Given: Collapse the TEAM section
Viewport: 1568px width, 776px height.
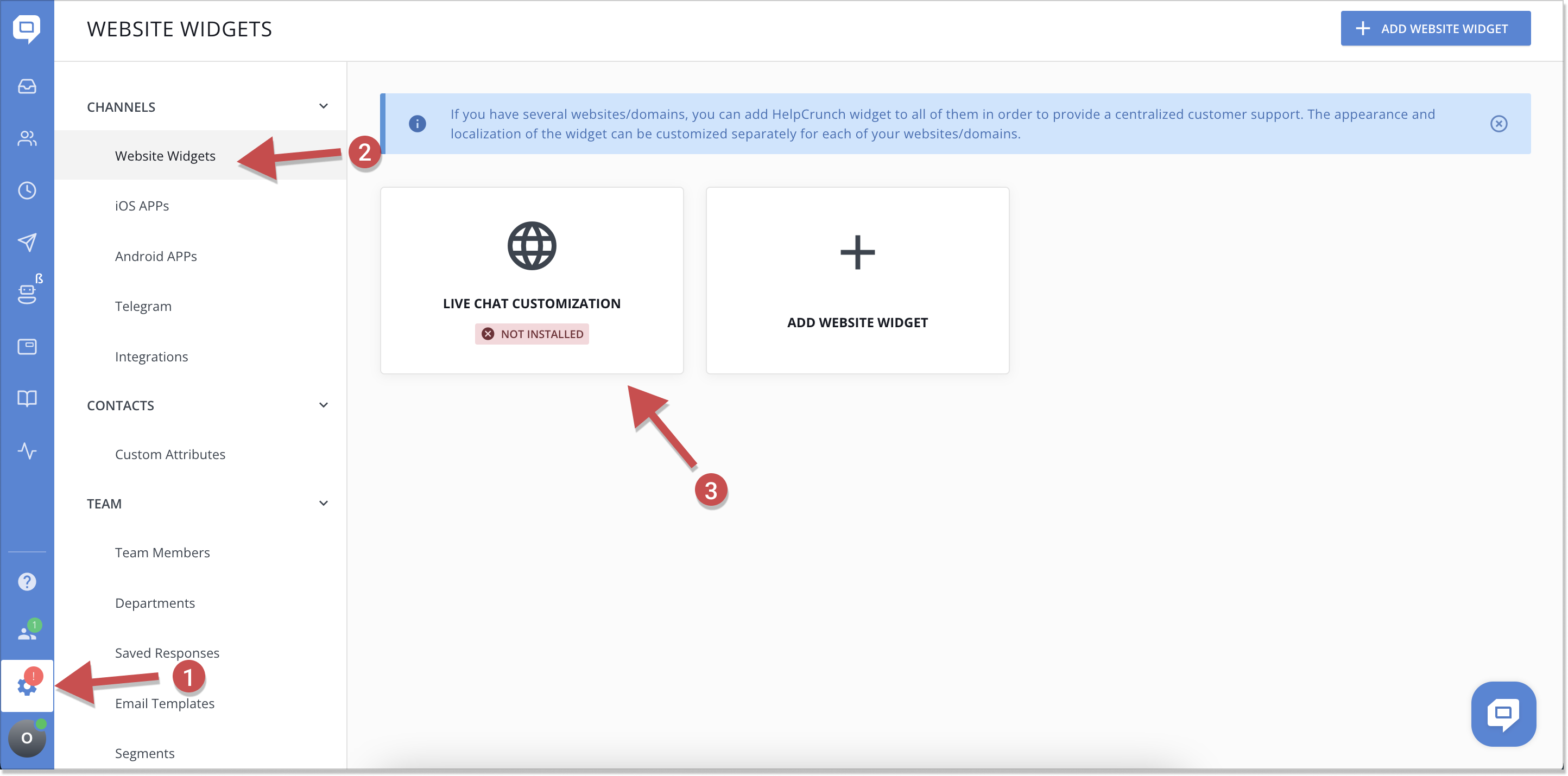Looking at the screenshot, I should pos(323,503).
